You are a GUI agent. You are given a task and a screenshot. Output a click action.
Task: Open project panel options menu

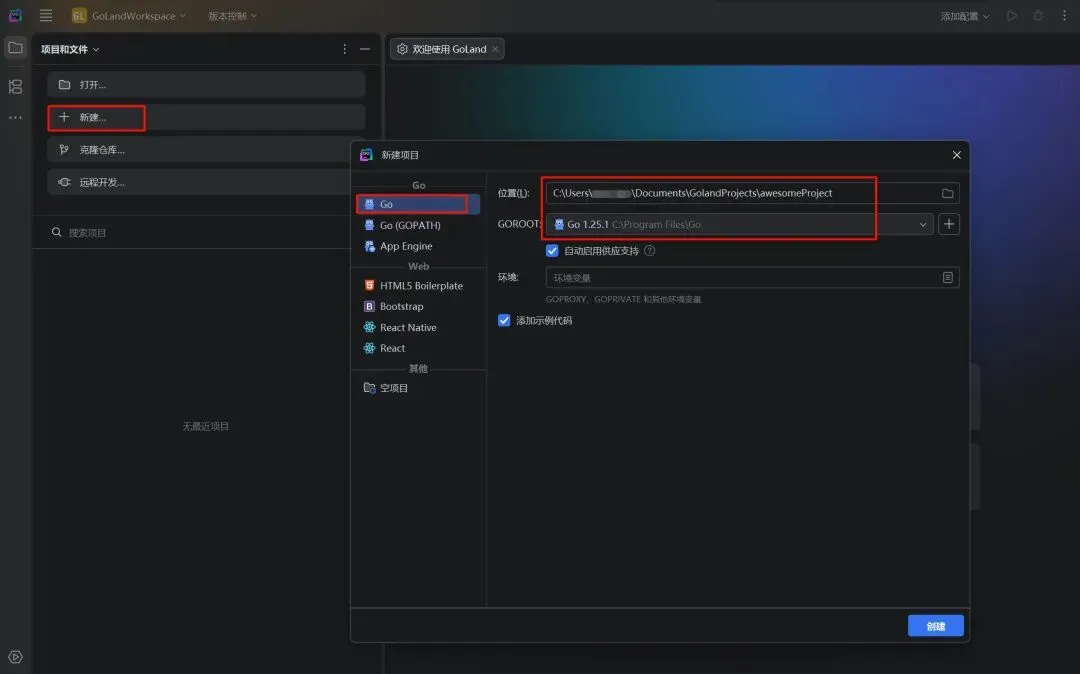point(344,49)
